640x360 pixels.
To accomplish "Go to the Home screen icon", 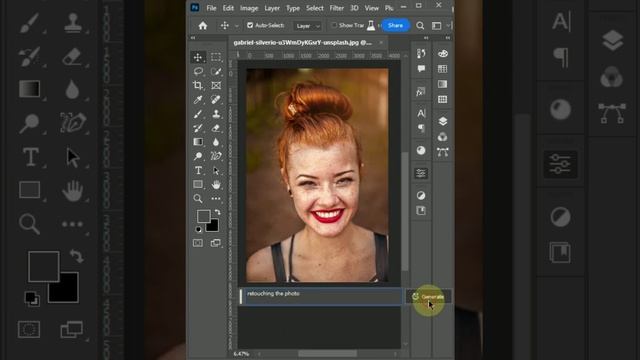I will (x=203, y=26).
